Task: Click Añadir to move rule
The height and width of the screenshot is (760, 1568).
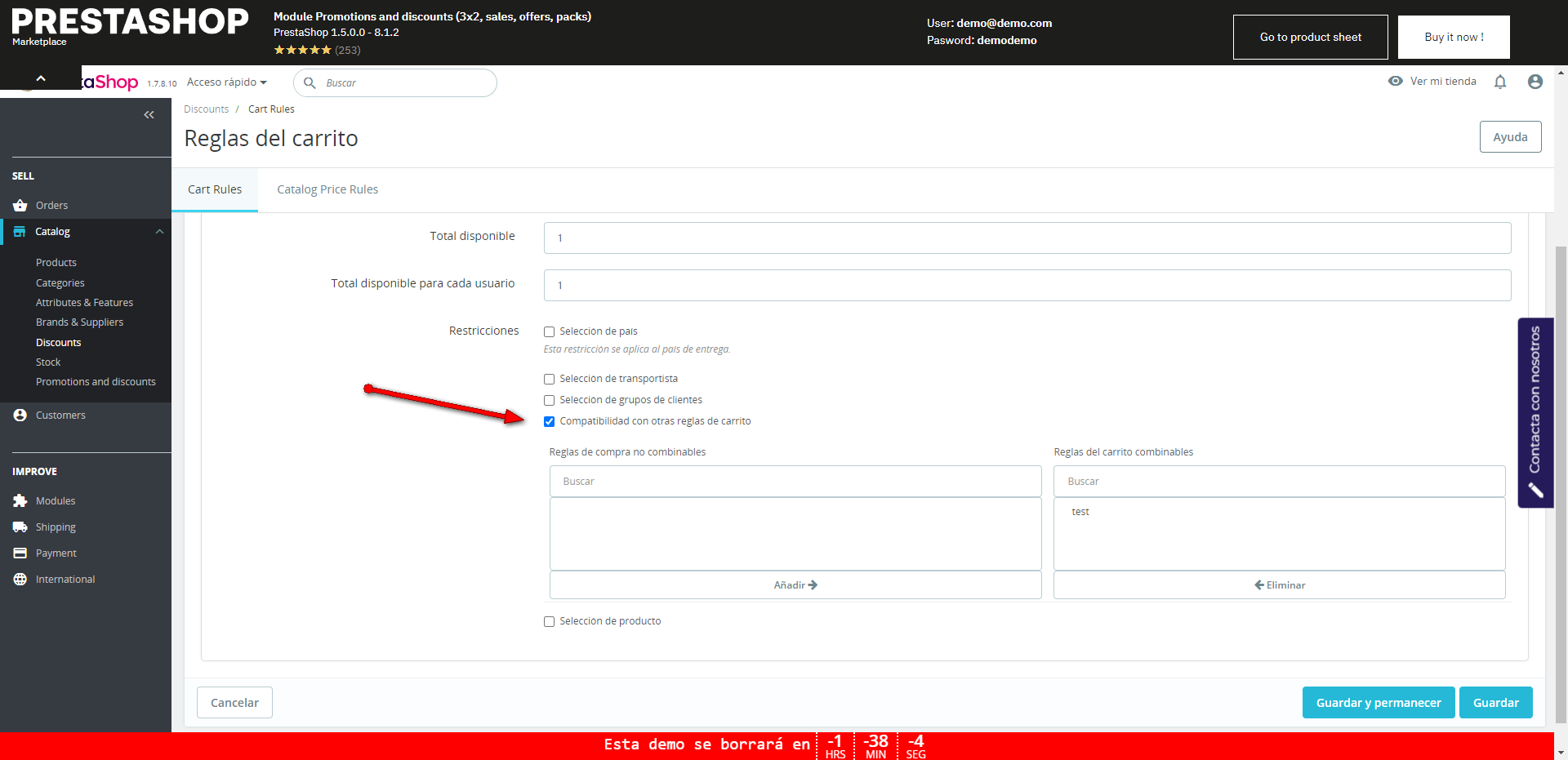Action: (x=795, y=585)
